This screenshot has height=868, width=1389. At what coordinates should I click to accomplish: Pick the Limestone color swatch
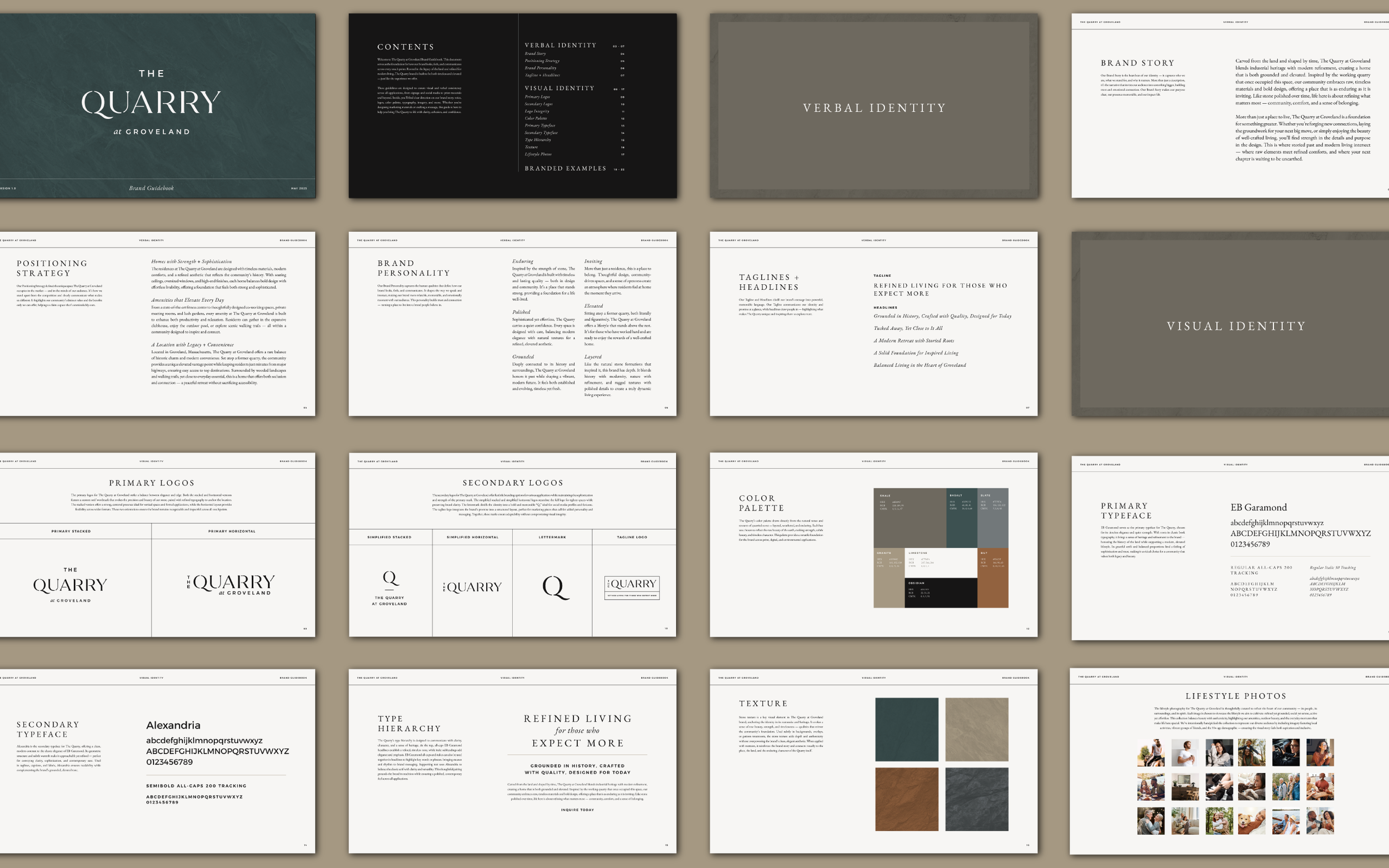tap(941, 563)
